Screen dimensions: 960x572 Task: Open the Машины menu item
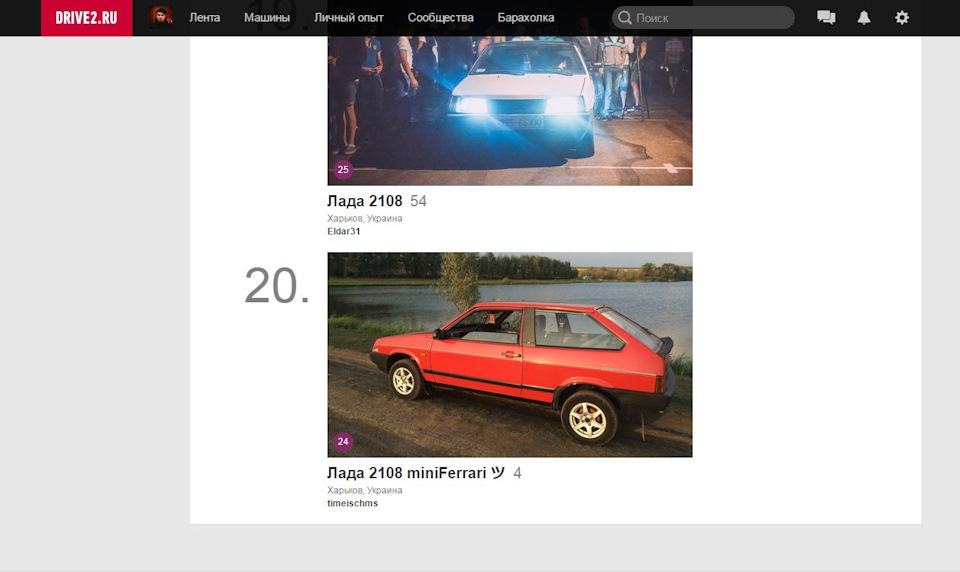tap(267, 18)
